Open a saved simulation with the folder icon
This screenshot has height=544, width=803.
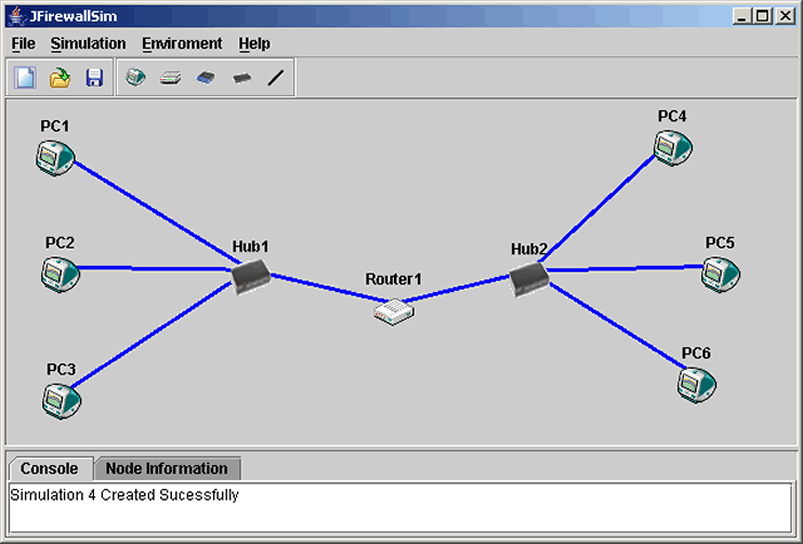(x=60, y=78)
